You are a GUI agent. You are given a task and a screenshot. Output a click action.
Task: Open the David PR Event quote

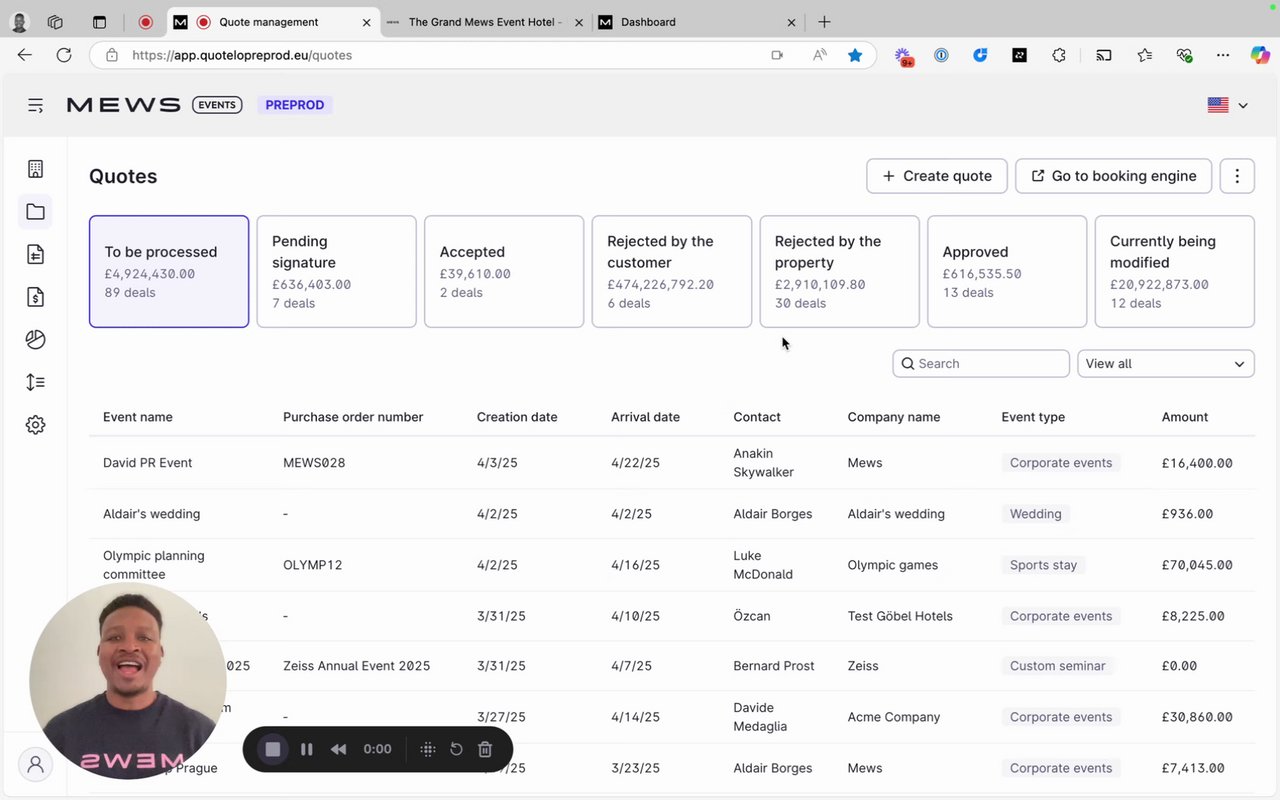tap(148, 463)
